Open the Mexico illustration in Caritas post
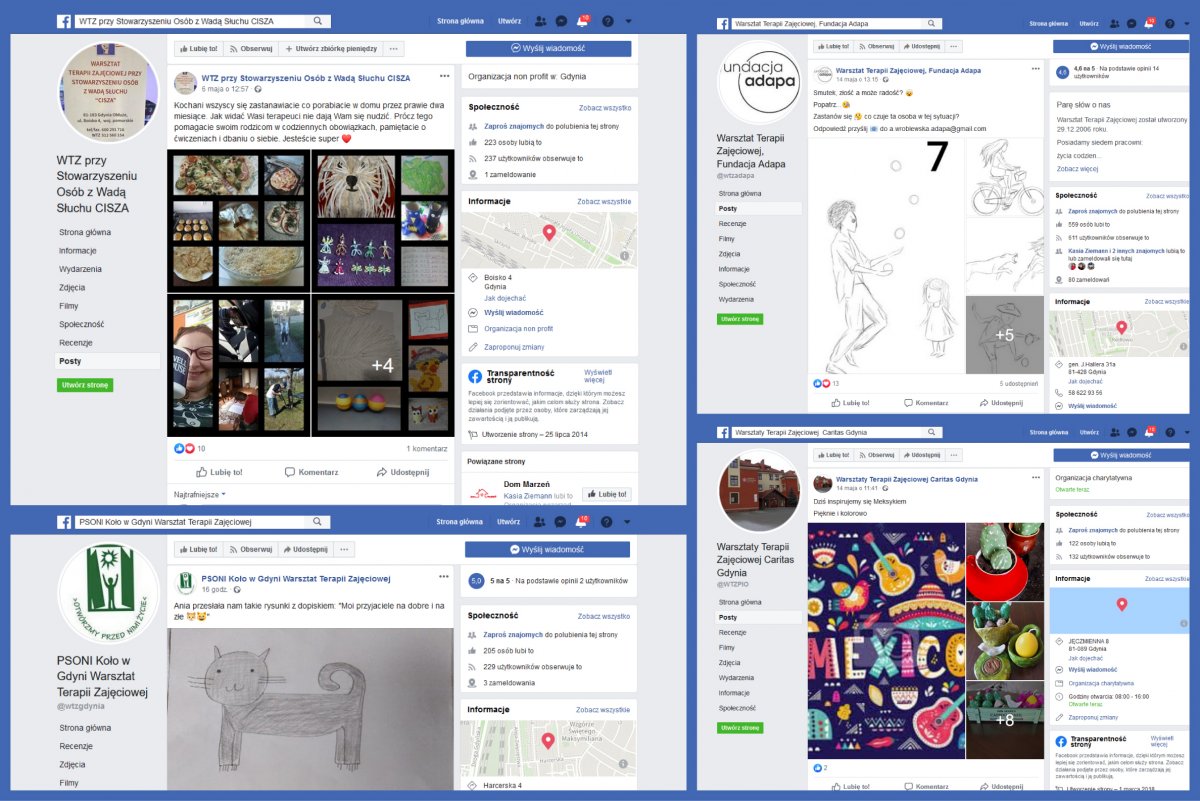 point(886,640)
